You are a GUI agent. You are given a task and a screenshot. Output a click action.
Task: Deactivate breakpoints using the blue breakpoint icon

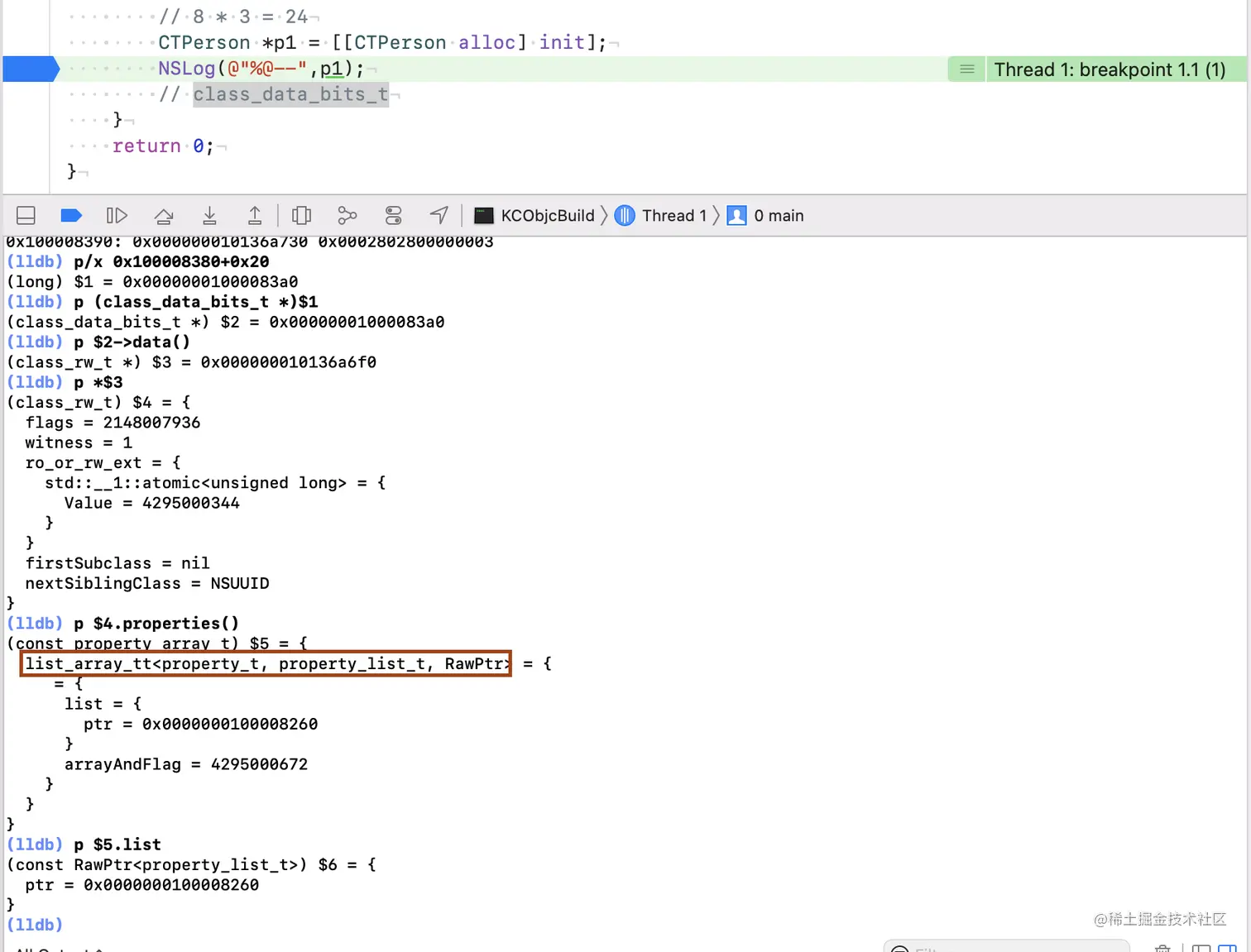coord(71,216)
